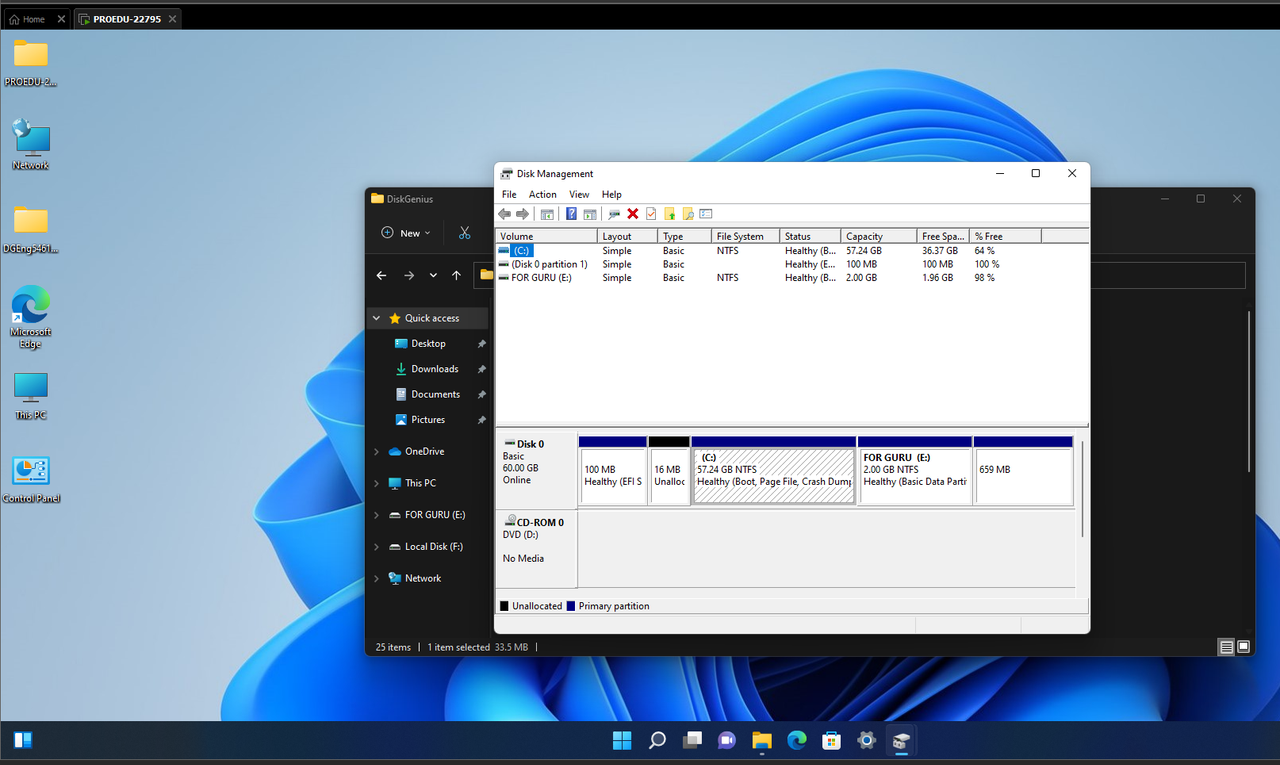Open Microsoft Store from the taskbar
The width and height of the screenshot is (1280, 765).
(831, 741)
